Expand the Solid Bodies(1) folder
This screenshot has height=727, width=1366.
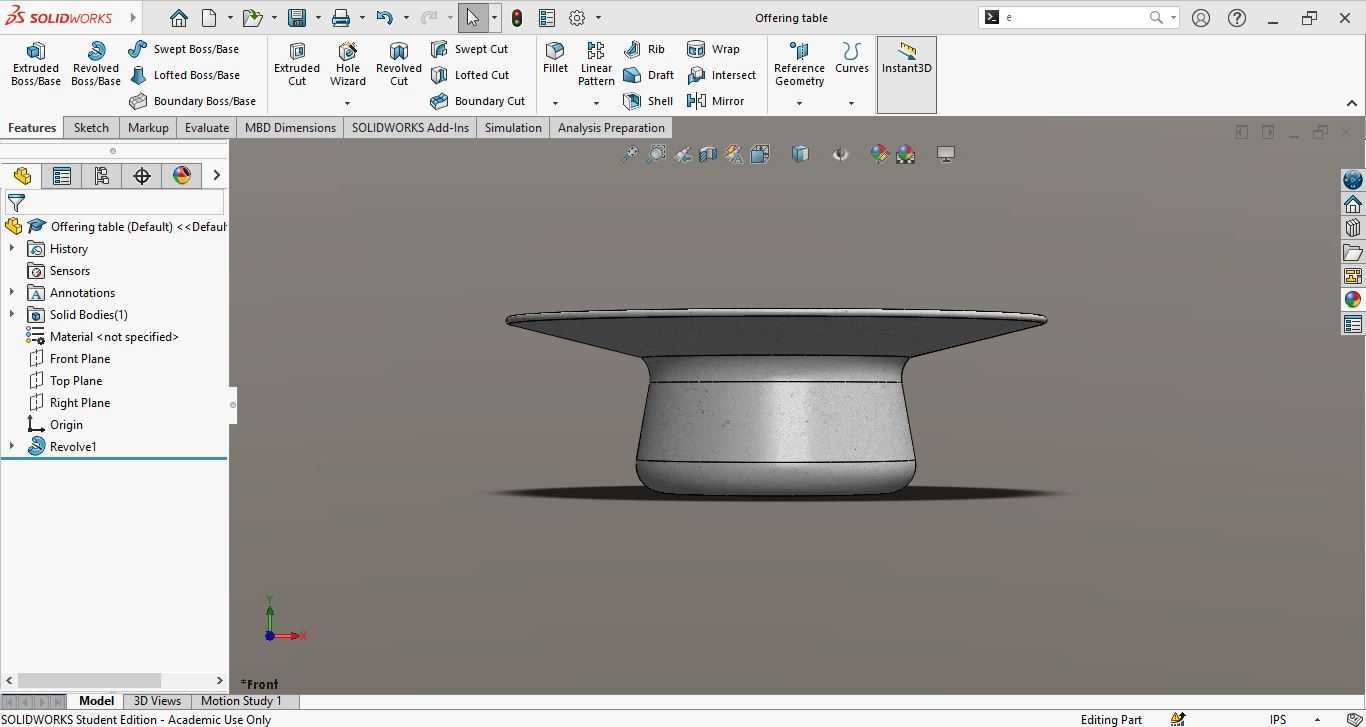coord(12,315)
